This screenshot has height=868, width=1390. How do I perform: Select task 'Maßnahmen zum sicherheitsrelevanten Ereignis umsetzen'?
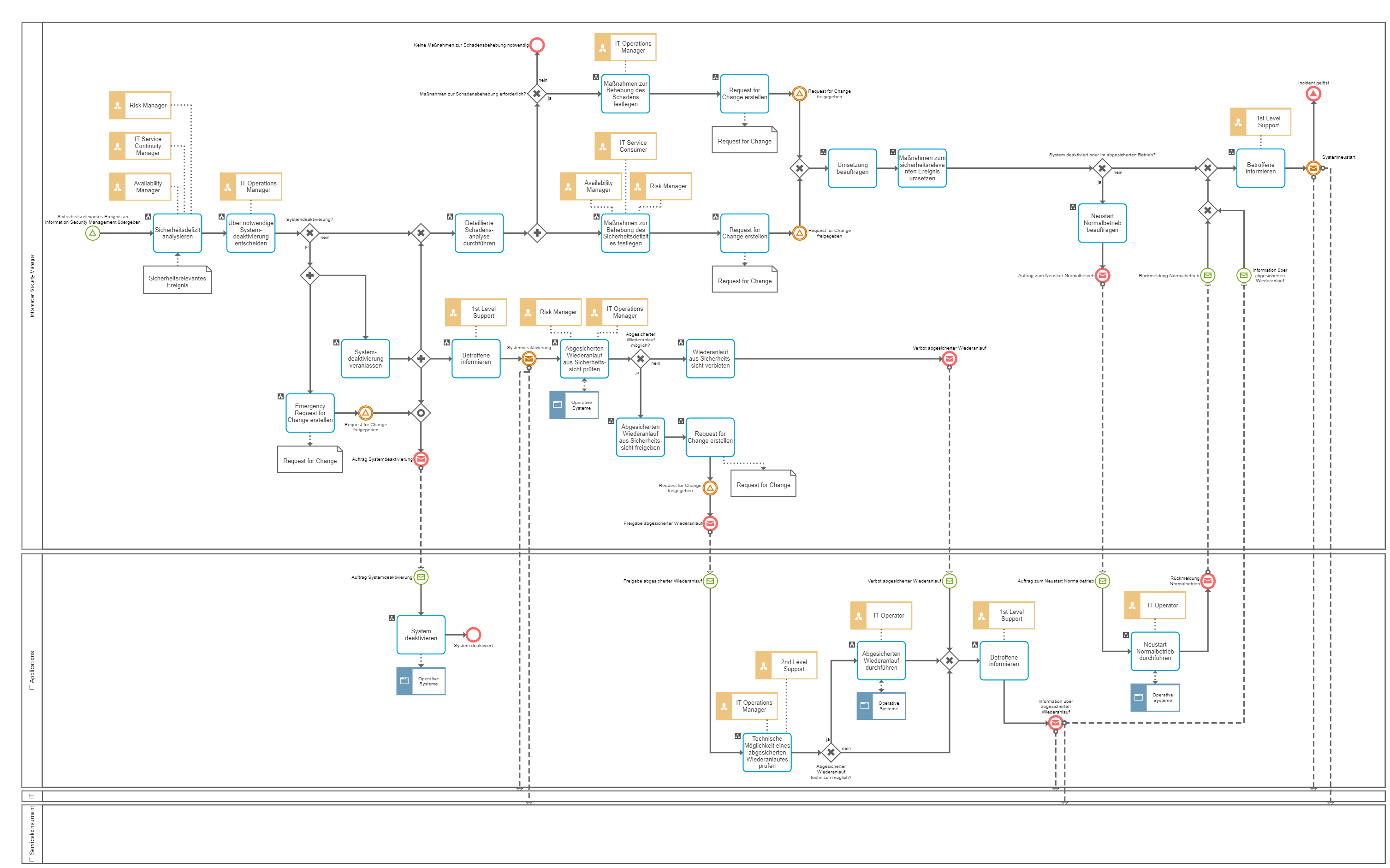click(922, 168)
